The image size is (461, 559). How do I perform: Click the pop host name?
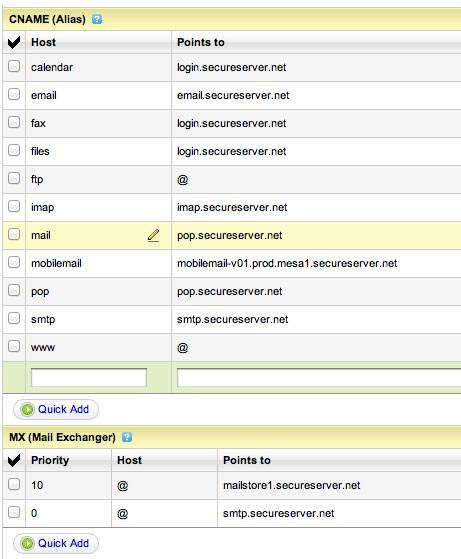click(x=40, y=292)
